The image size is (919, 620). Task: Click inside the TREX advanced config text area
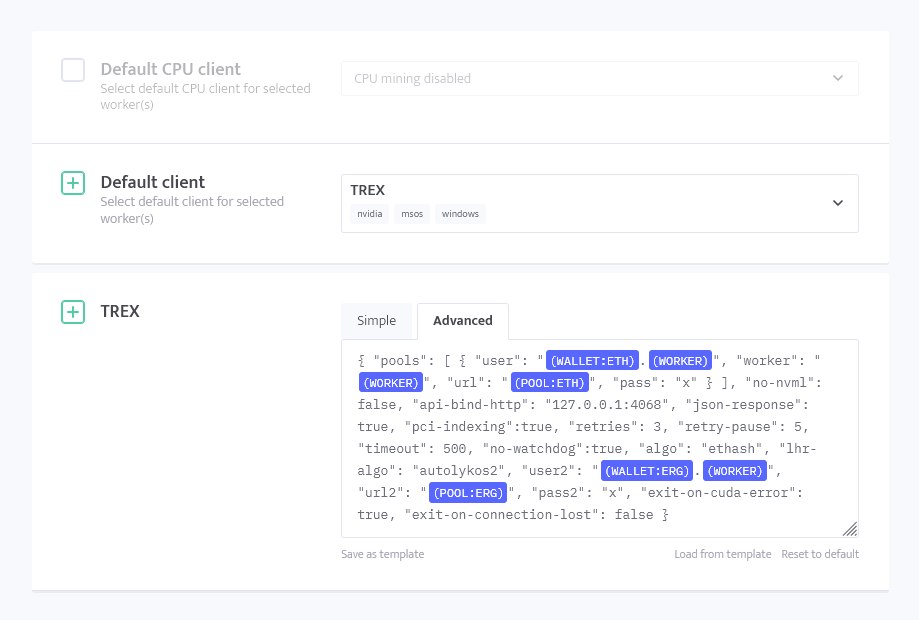pos(600,438)
